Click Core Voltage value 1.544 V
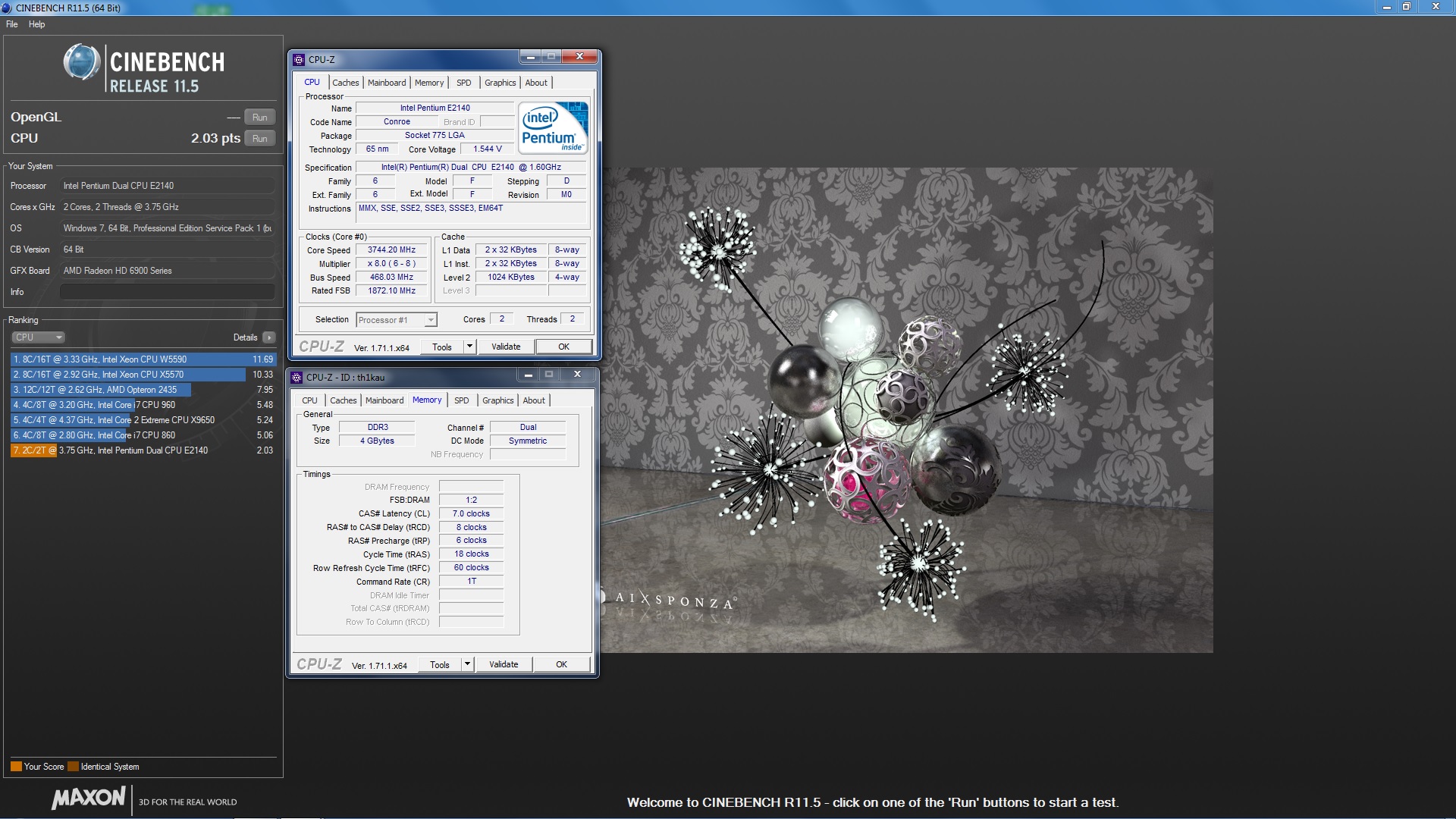Viewport: 1456px width, 819px height. (x=488, y=149)
